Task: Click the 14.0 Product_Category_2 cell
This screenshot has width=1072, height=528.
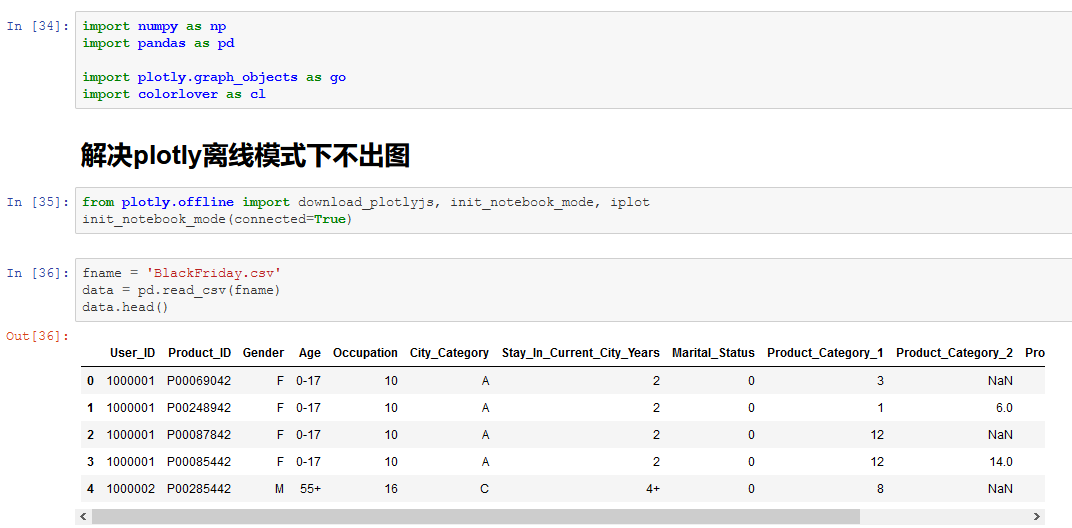Action: 1001,462
